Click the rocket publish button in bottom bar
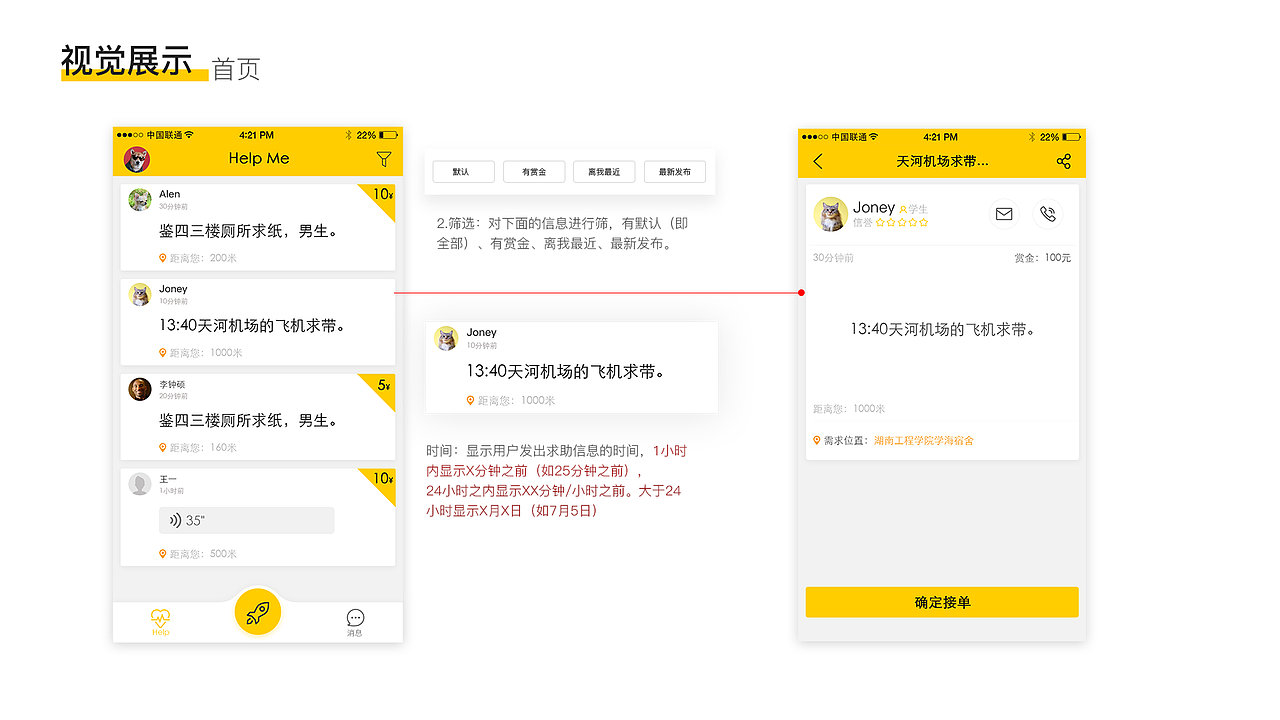Screen dimensions: 1280x720 258,613
